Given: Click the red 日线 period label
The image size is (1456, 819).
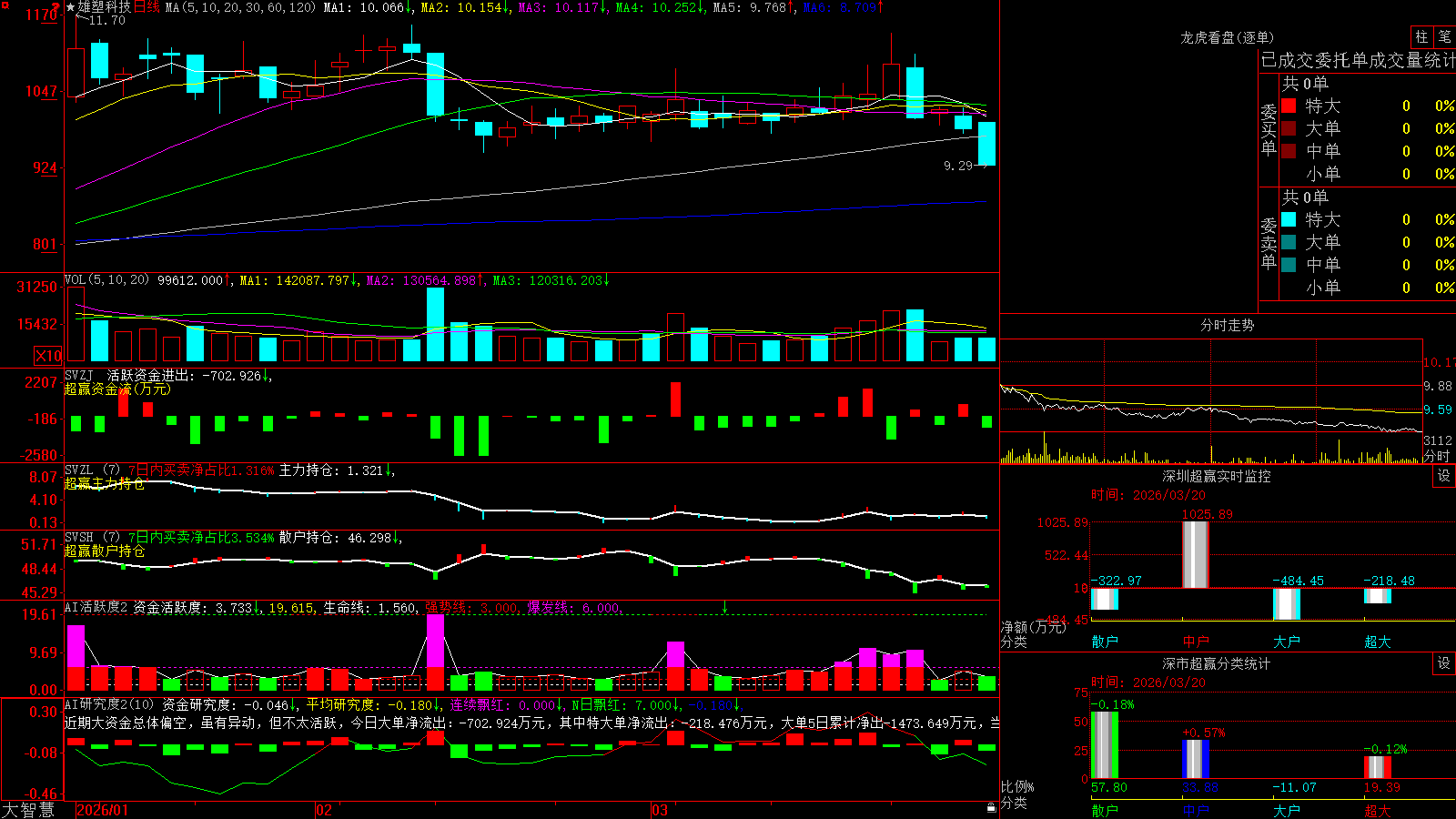Looking at the screenshot, I should [147, 7].
